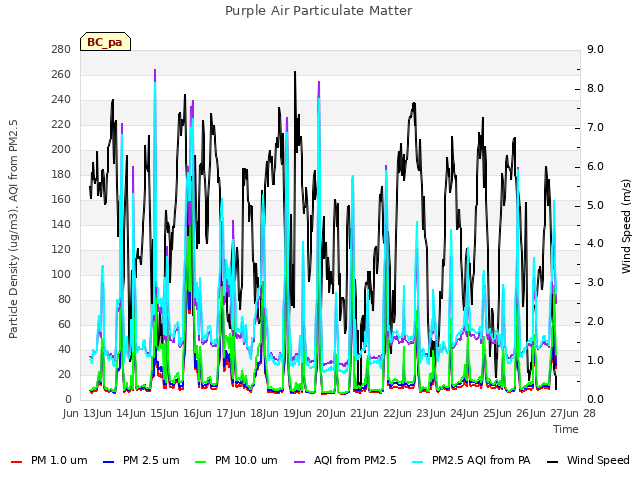Click the 8.0 tick on wind speed axis
This screenshot has width=640, height=480.
tap(595, 89)
